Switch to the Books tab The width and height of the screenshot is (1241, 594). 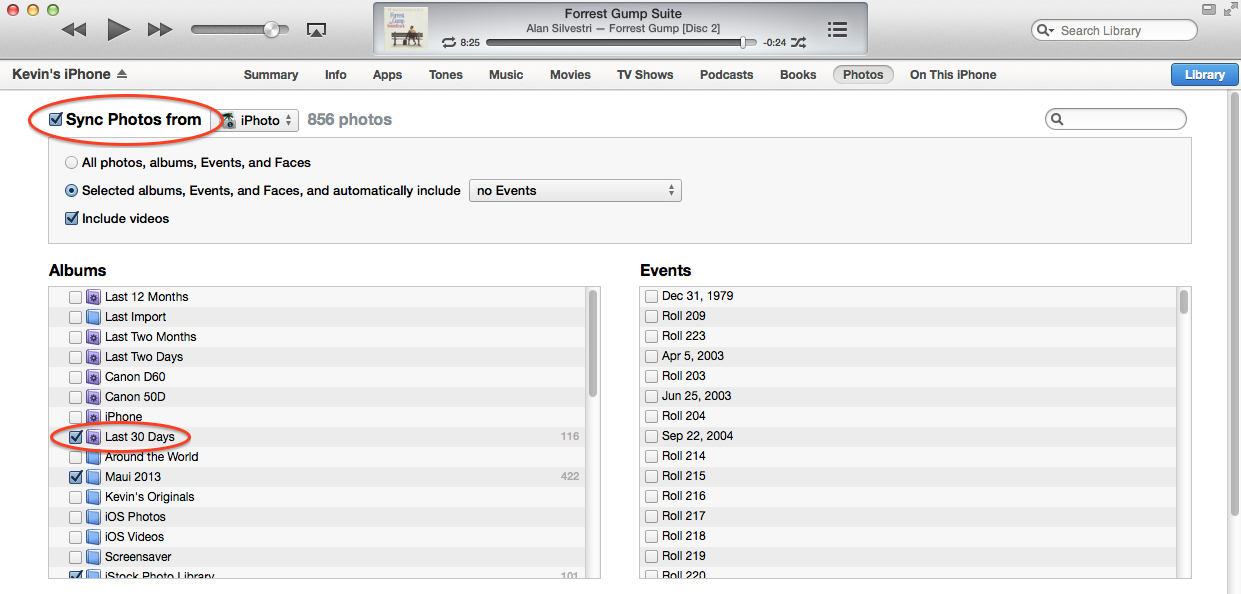pos(798,75)
